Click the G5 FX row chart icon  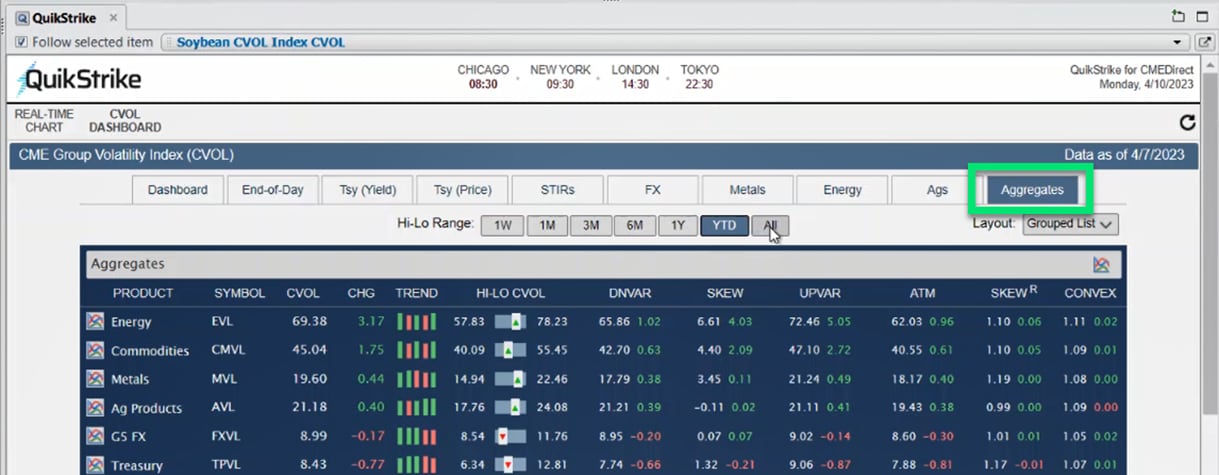pyautogui.click(x=95, y=436)
